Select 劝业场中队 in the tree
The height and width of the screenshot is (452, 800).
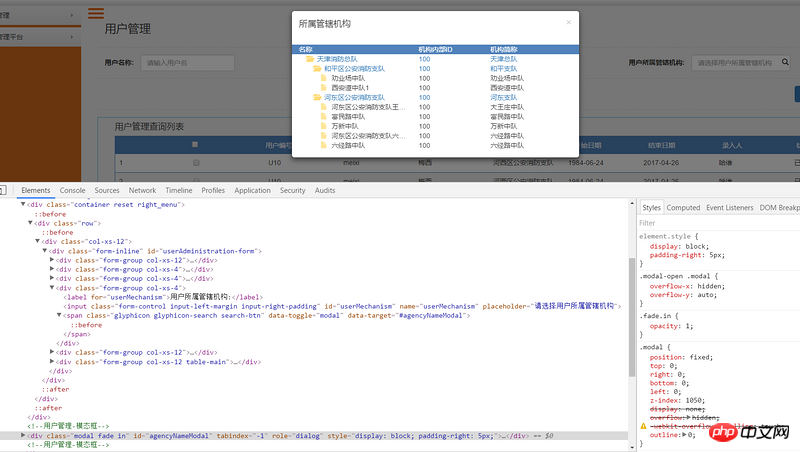pos(348,78)
